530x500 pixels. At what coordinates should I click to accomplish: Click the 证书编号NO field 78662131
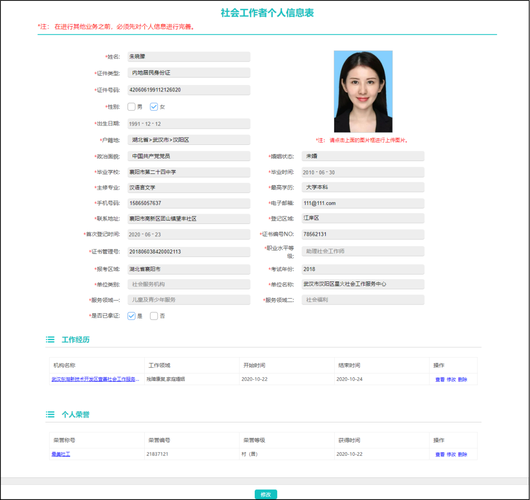coord(363,234)
